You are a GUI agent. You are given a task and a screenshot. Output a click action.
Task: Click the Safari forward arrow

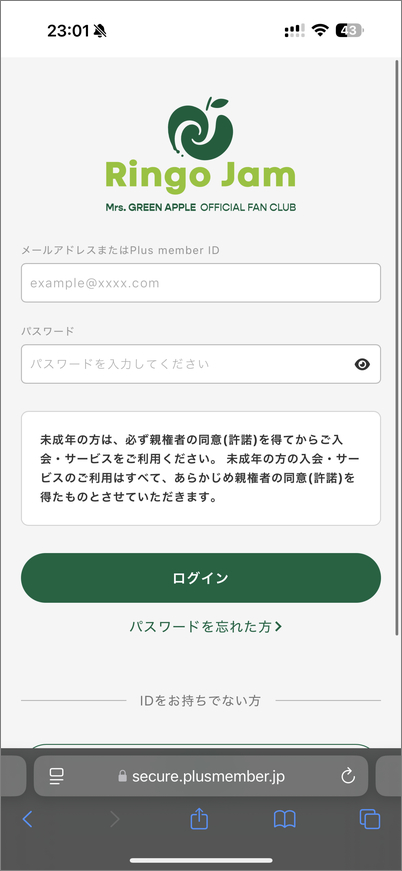(114, 819)
